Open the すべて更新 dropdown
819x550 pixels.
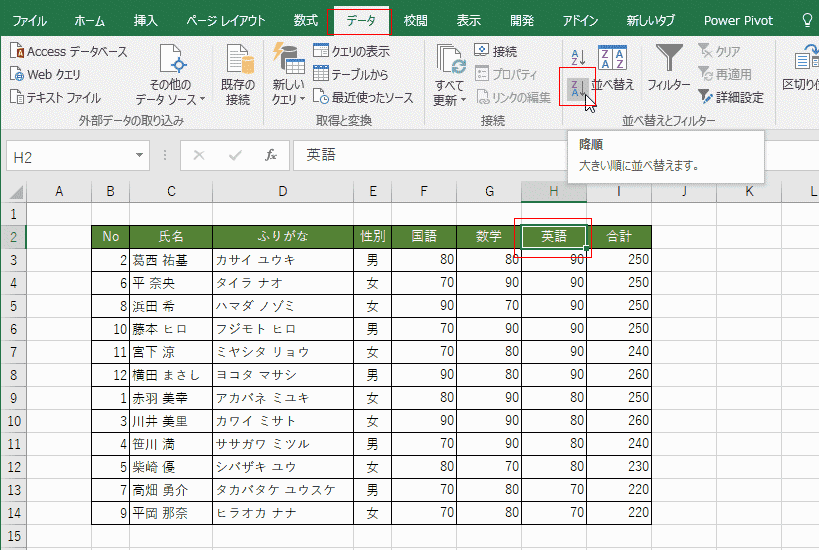coord(449,100)
